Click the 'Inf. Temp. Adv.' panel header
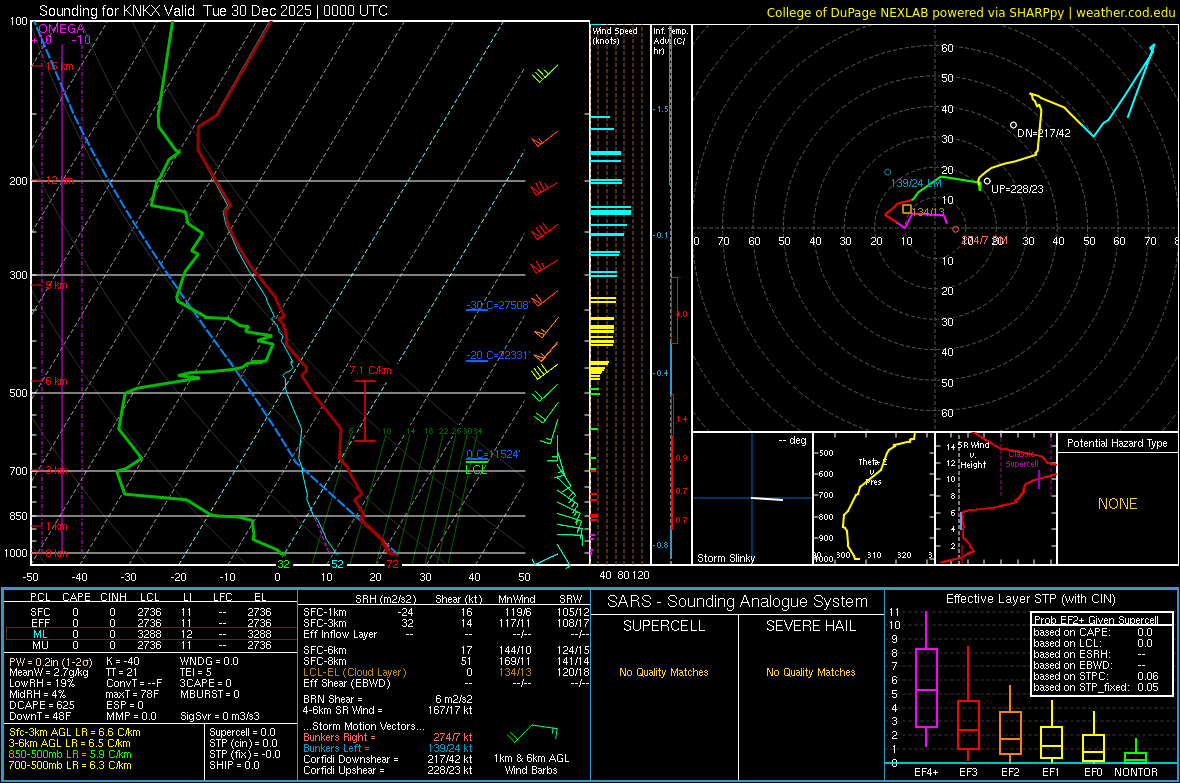Screen dimensions: 1180x783 pyautogui.click(x=669, y=41)
